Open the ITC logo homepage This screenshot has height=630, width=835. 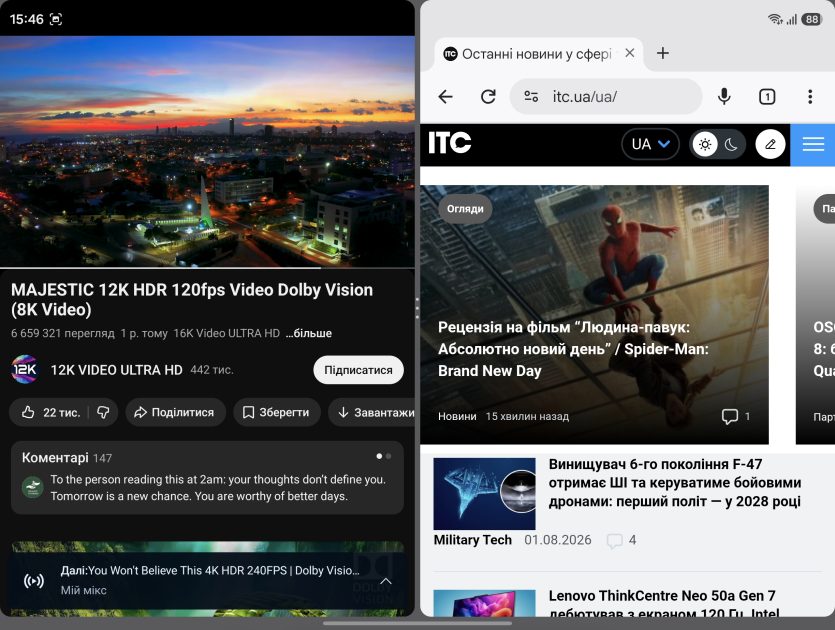coord(449,143)
